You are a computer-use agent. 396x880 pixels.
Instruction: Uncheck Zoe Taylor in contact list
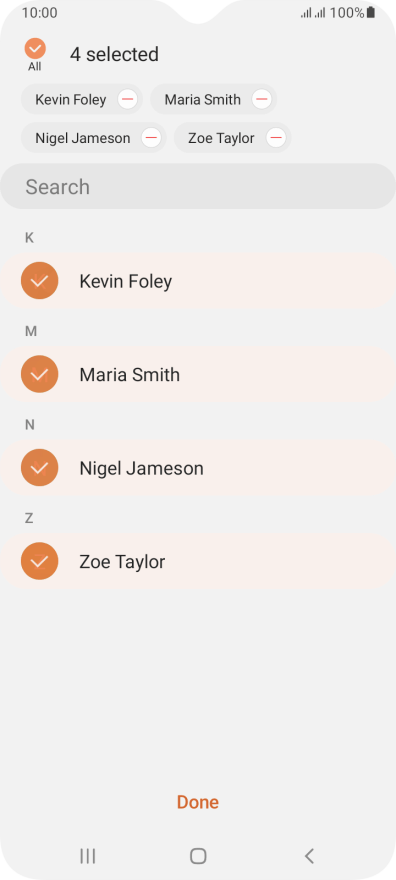[x=39, y=561]
